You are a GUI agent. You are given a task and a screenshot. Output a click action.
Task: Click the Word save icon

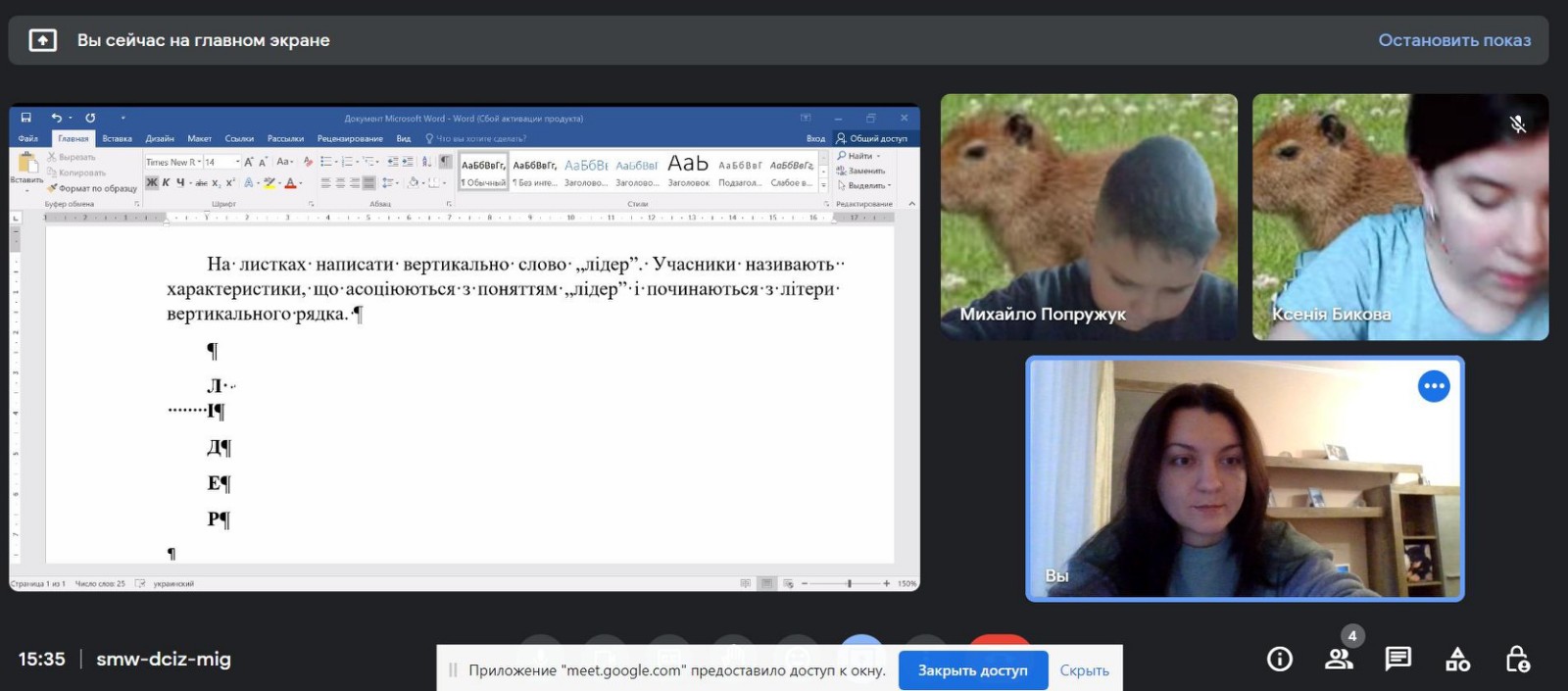point(26,118)
